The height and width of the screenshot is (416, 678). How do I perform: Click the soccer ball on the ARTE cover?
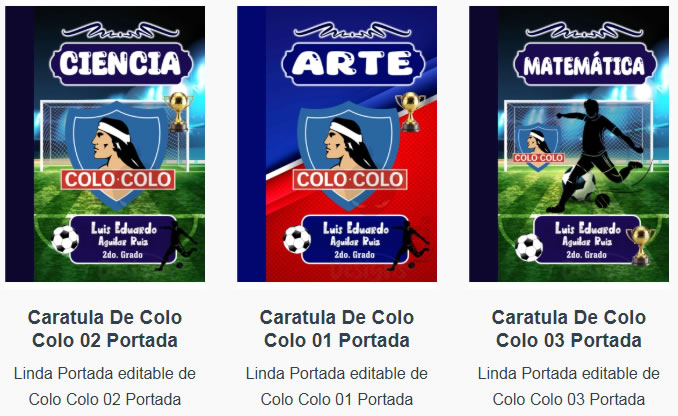click(x=297, y=239)
